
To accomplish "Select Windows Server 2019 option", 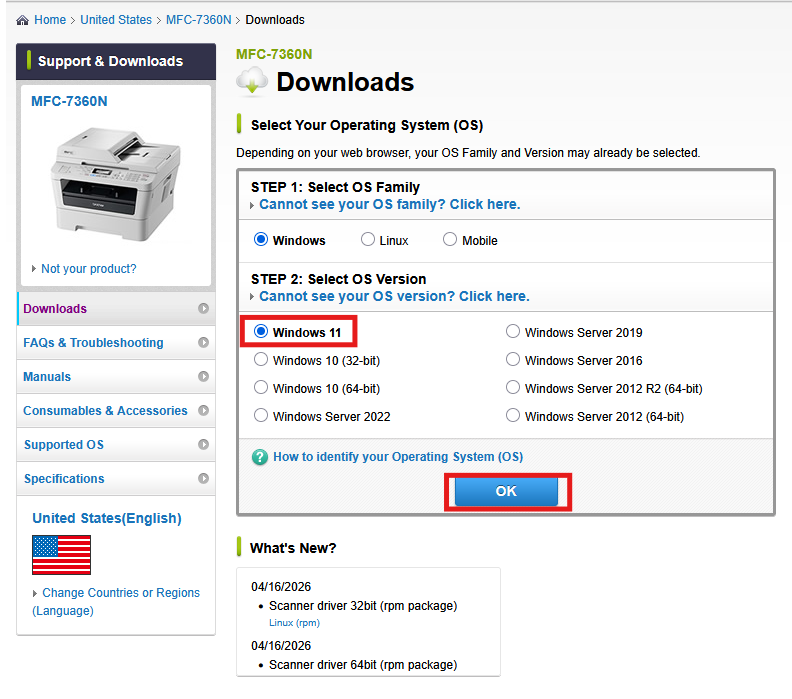I will point(513,331).
